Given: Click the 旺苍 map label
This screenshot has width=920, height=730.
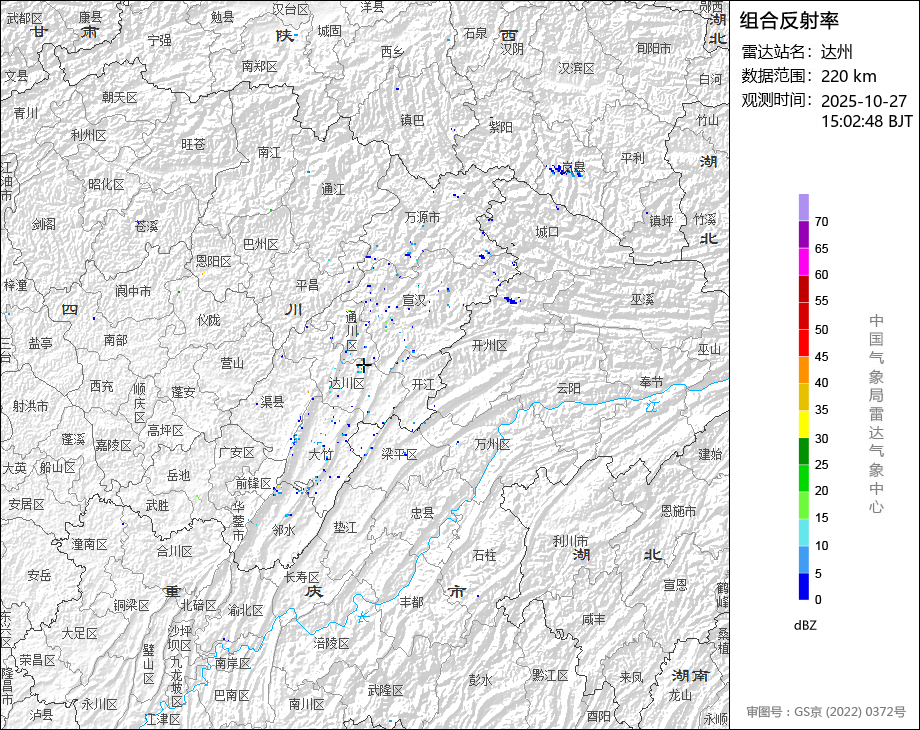Looking at the screenshot, I should coord(193,144).
